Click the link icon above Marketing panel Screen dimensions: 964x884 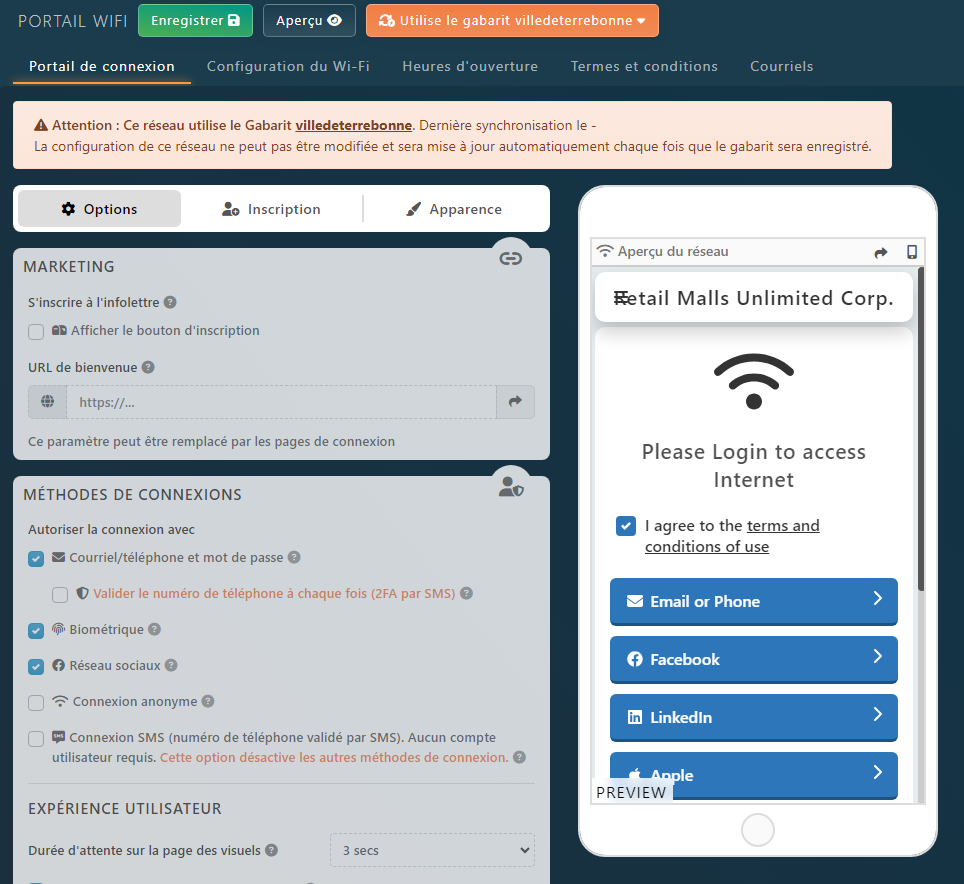[511, 258]
